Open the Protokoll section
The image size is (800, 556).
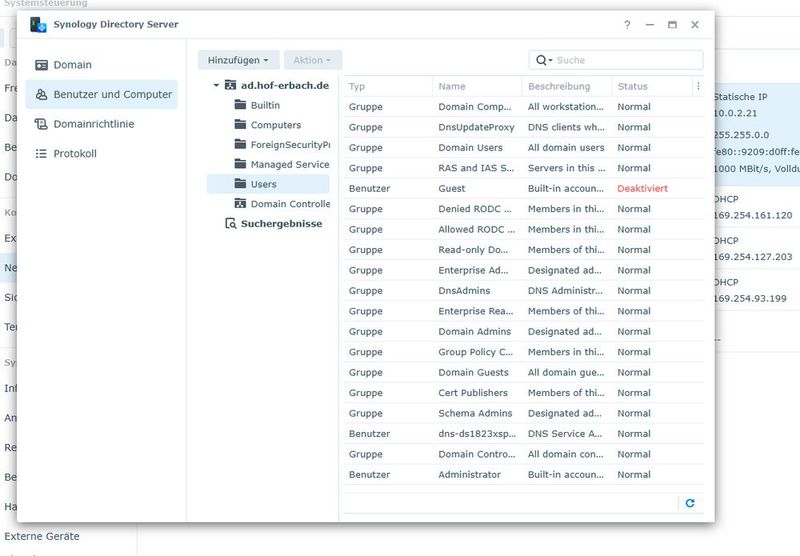102,154
